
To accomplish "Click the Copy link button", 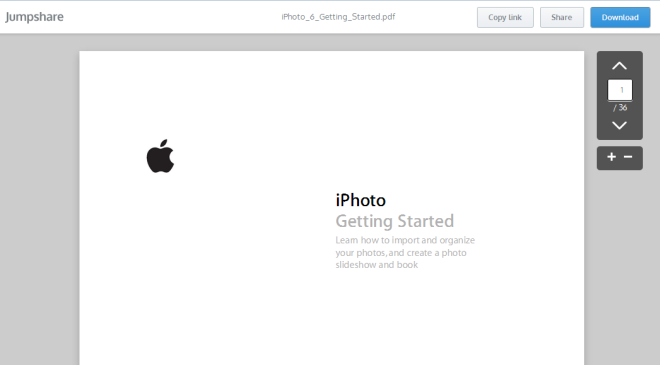I will point(505,17).
